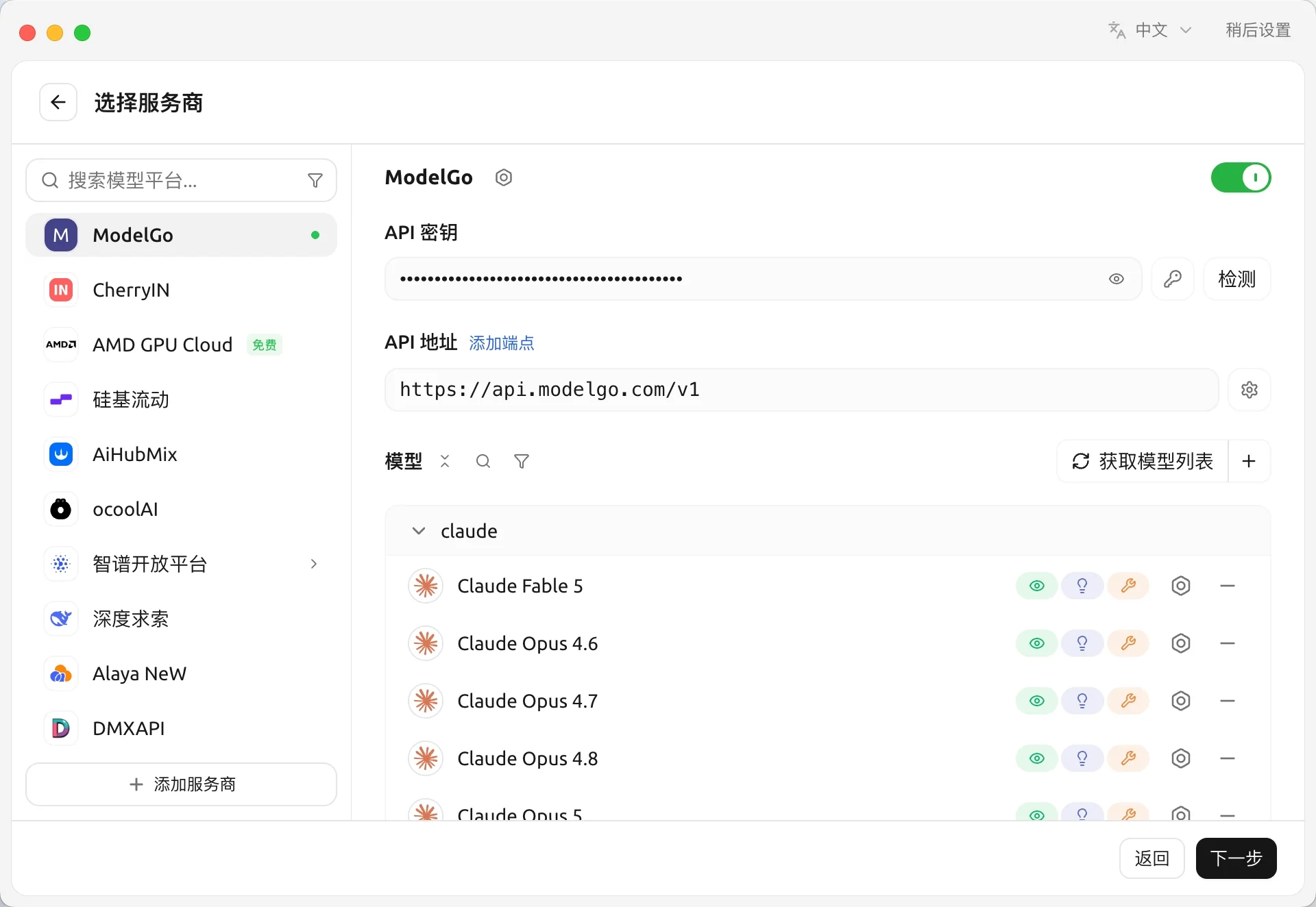Click the 检测 check button
This screenshot has width=1316, height=907.
click(x=1236, y=279)
